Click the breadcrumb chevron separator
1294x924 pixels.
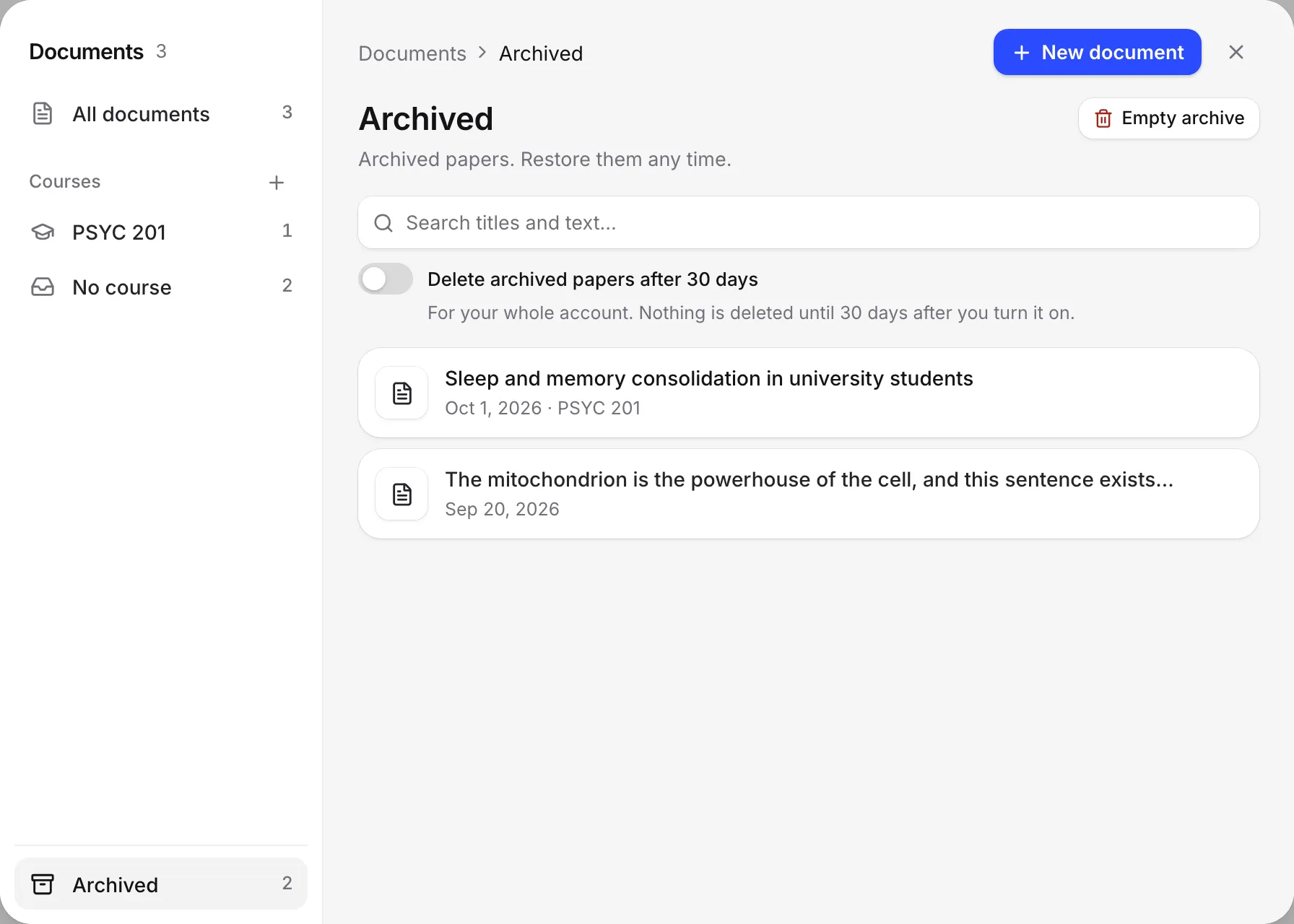coord(482,53)
